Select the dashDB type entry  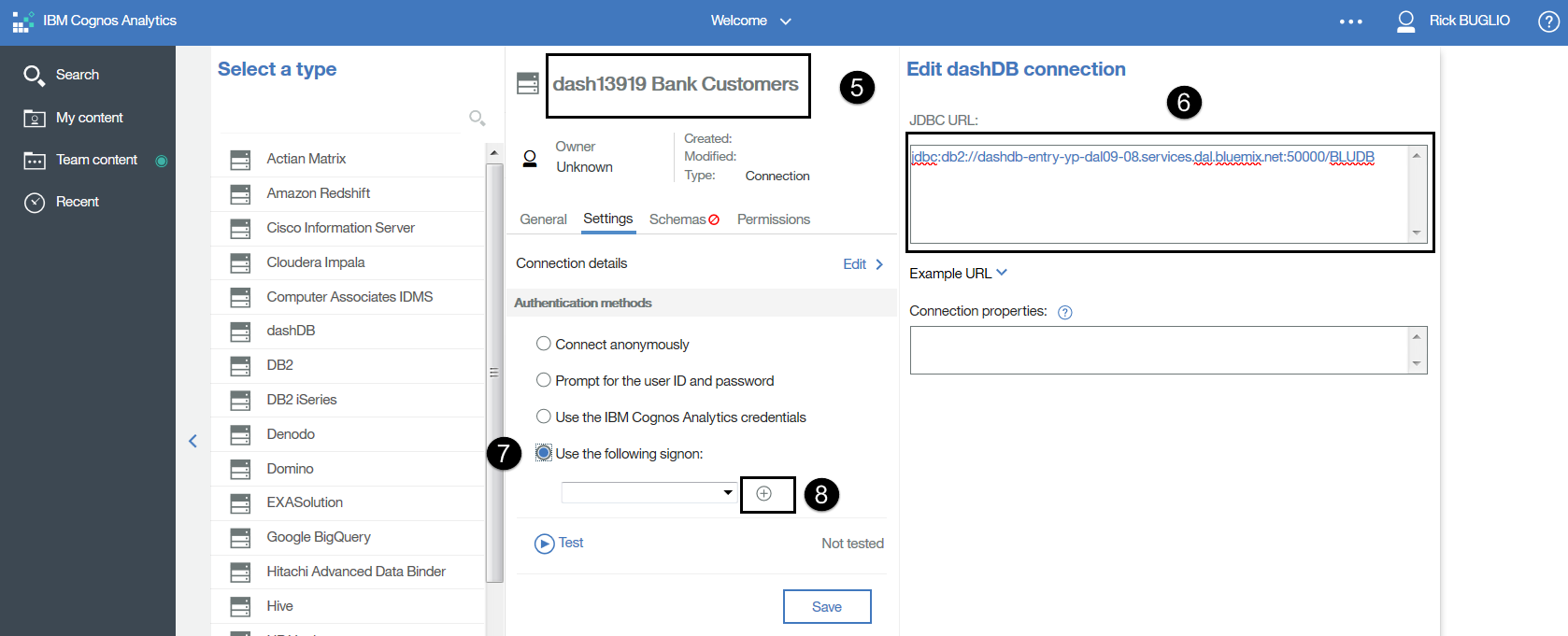[348, 332]
